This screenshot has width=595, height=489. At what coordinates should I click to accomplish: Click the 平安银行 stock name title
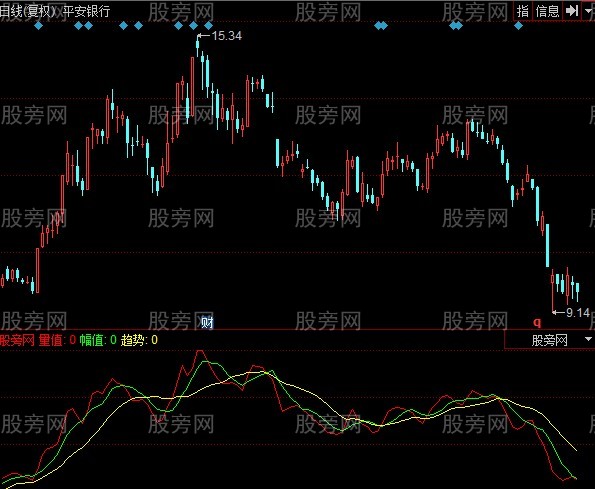87,11
